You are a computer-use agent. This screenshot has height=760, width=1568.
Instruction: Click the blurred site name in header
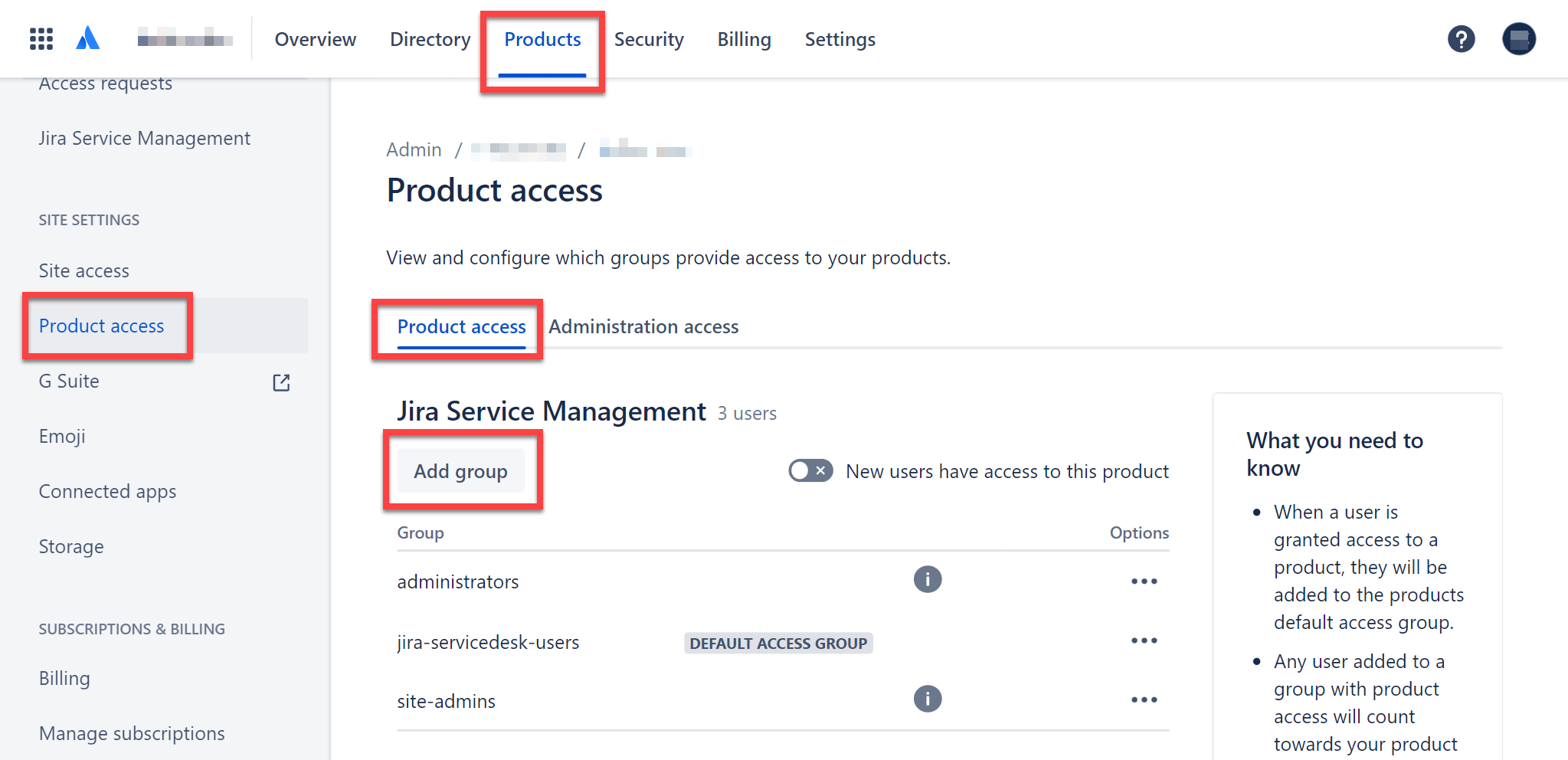185,38
